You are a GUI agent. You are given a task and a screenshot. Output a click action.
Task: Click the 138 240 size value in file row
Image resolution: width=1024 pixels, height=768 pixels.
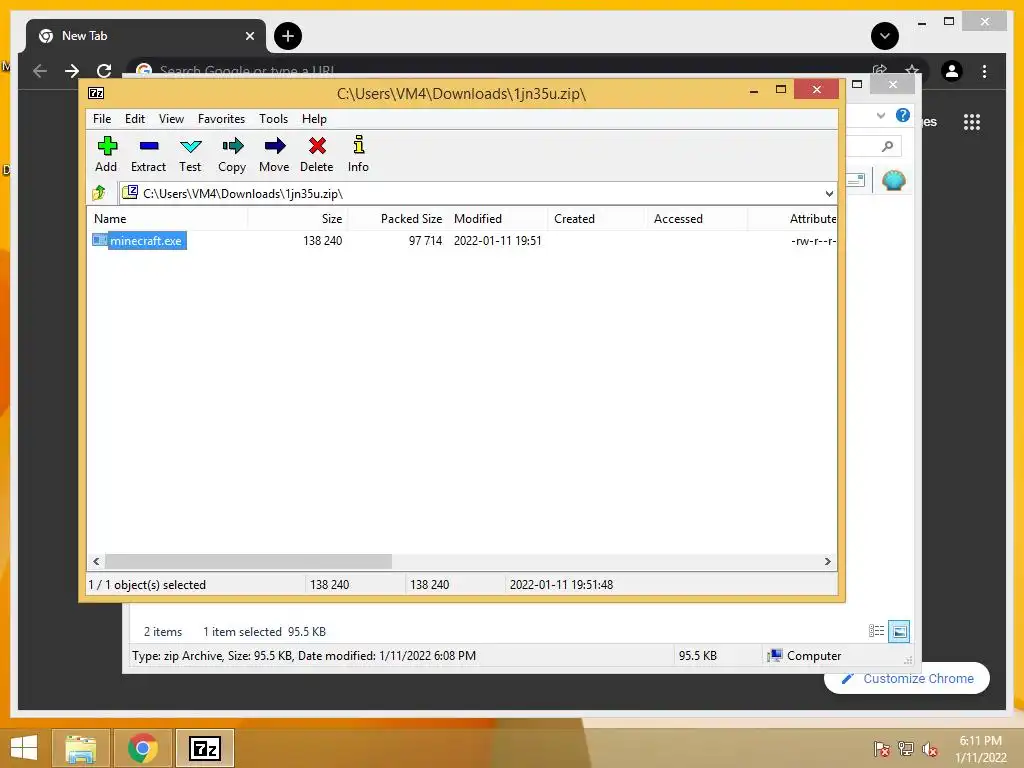click(323, 240)
